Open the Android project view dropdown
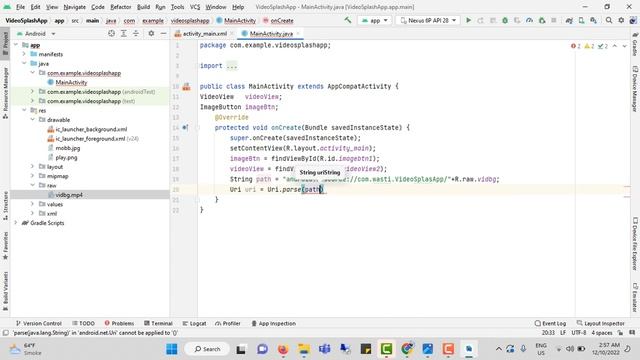This screenshot has height=360, width=640. pyautogui.click(x=36, y=33)
